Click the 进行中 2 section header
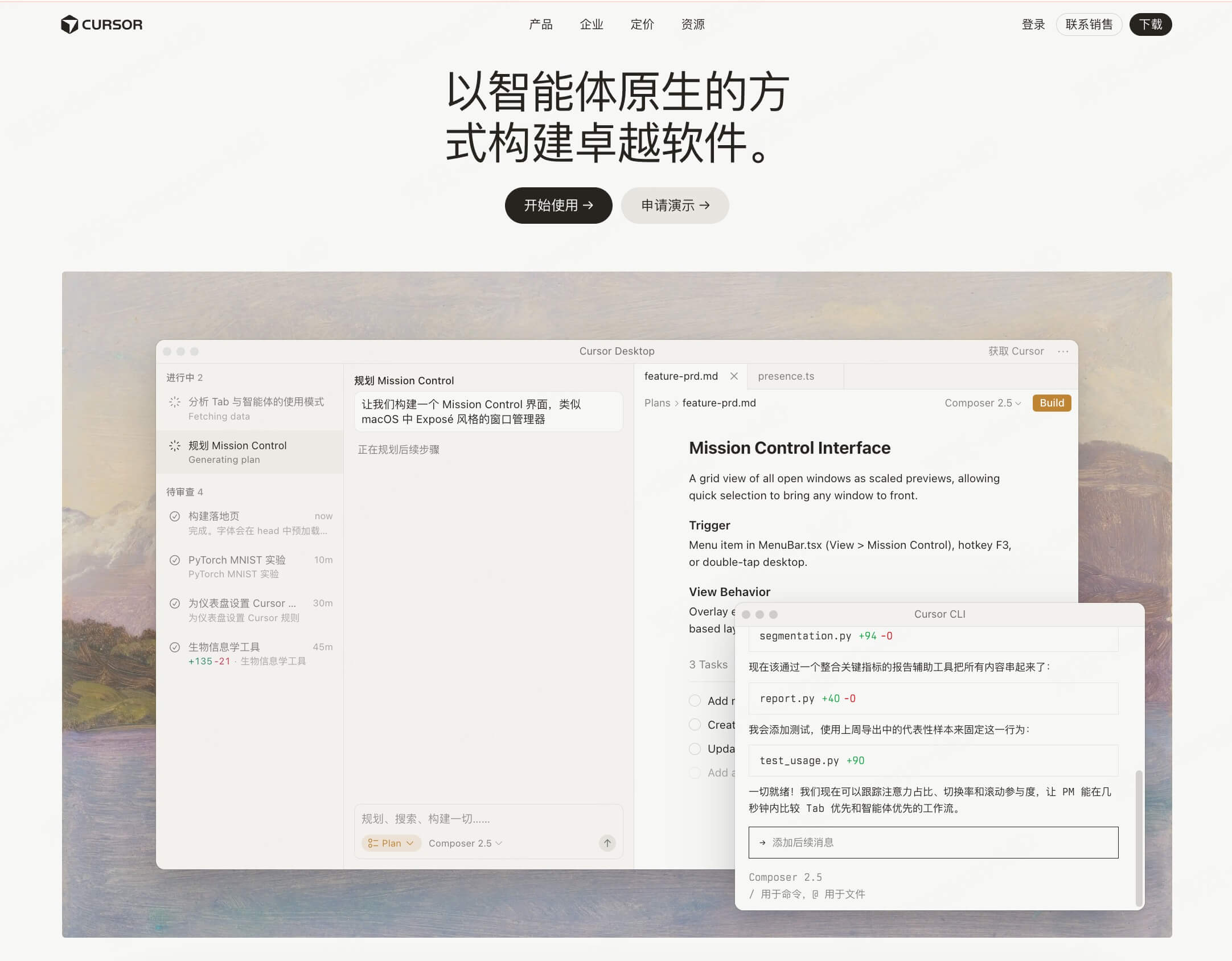Viewport: 1232px width, 961px height. point(184,377)
